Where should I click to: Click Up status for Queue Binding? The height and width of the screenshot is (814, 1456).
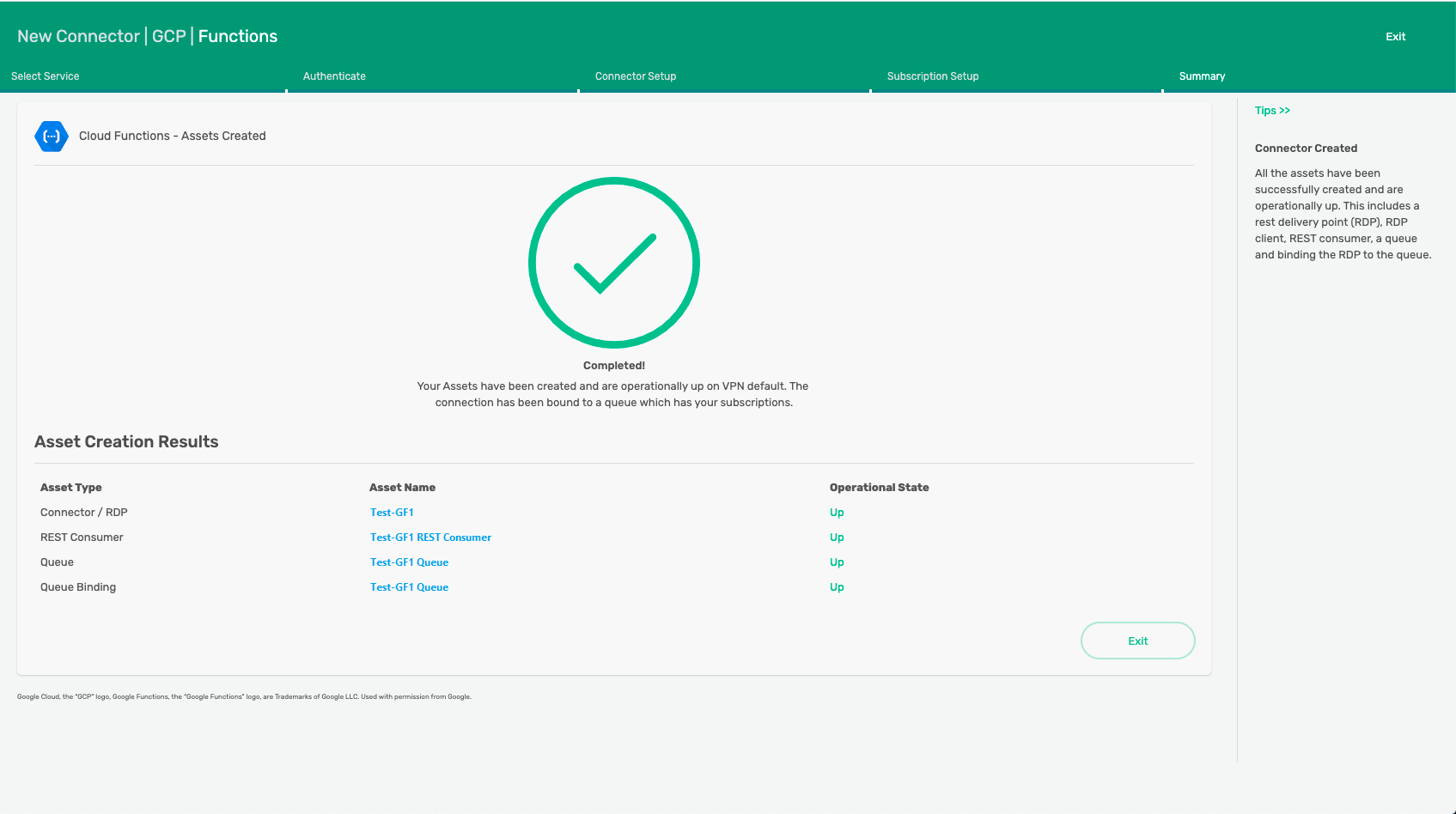pos(837,587)
